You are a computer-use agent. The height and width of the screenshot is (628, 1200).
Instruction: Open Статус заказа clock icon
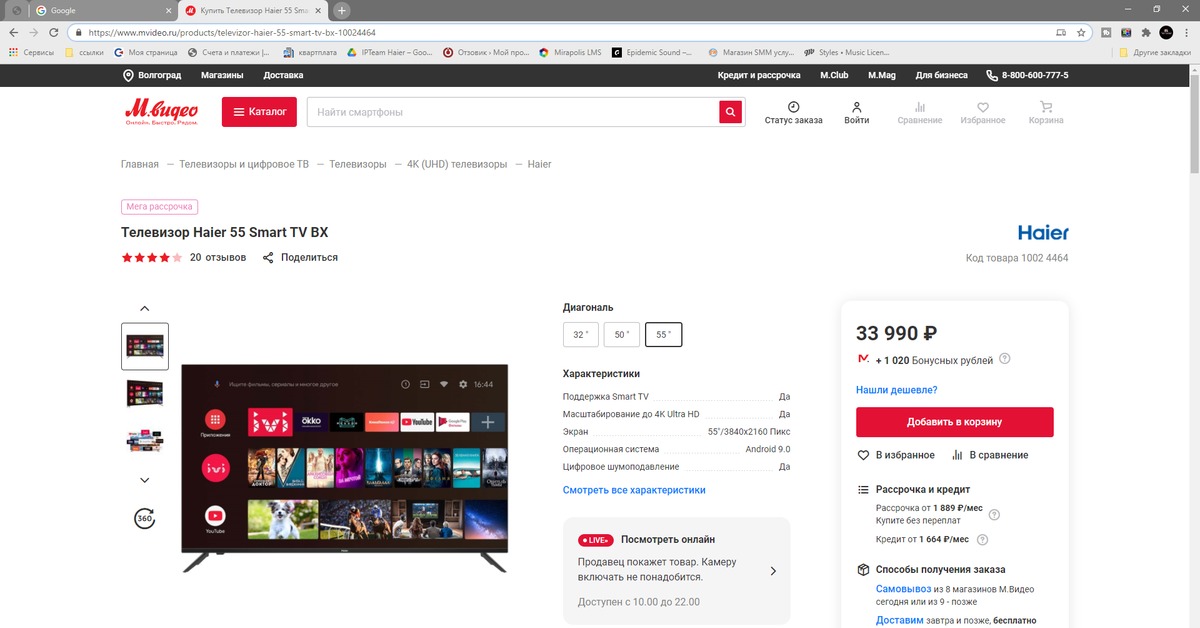[x=793, y=107]
